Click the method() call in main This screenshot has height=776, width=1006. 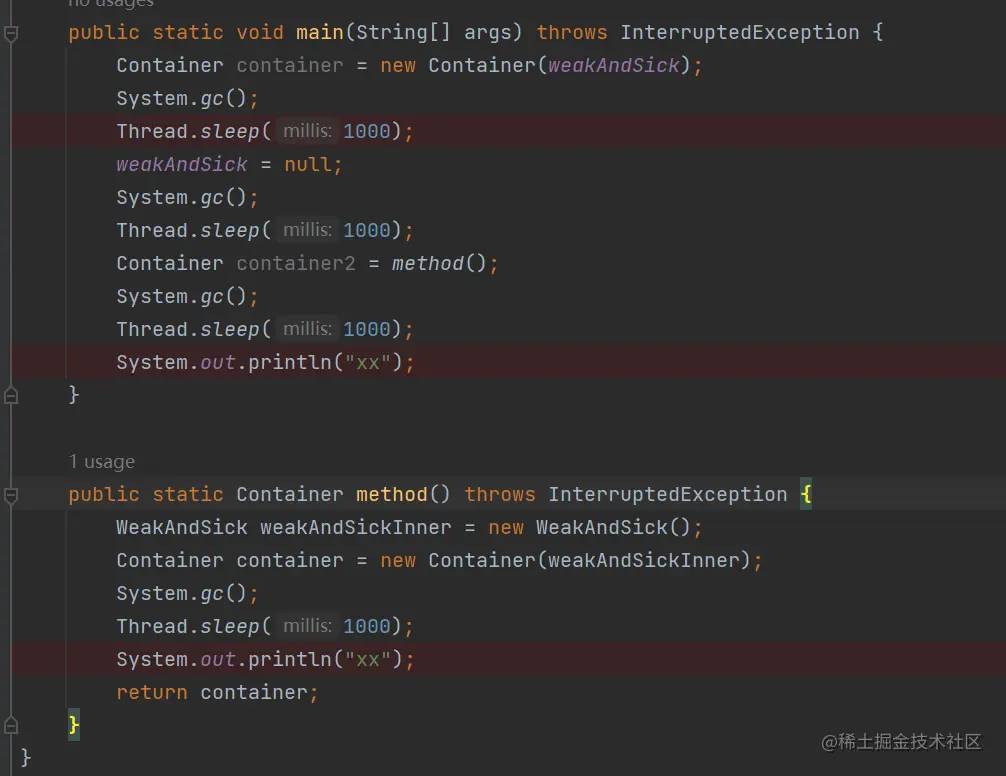[427, 264]
